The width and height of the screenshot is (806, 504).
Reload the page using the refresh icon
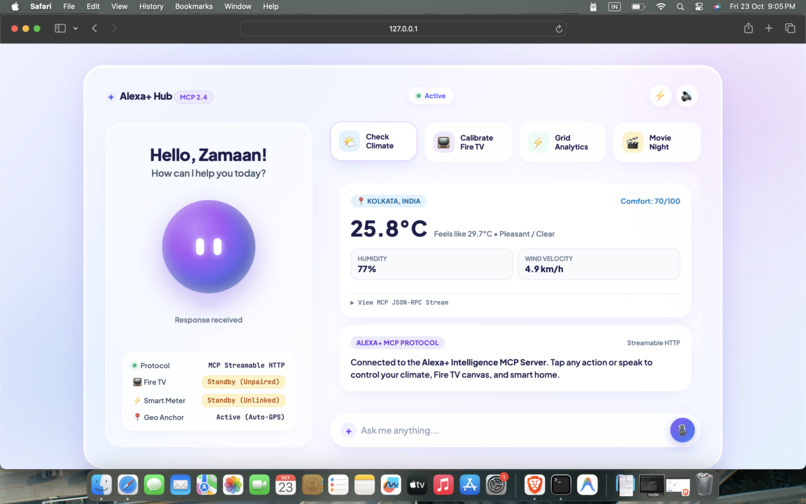coord(559,29)
